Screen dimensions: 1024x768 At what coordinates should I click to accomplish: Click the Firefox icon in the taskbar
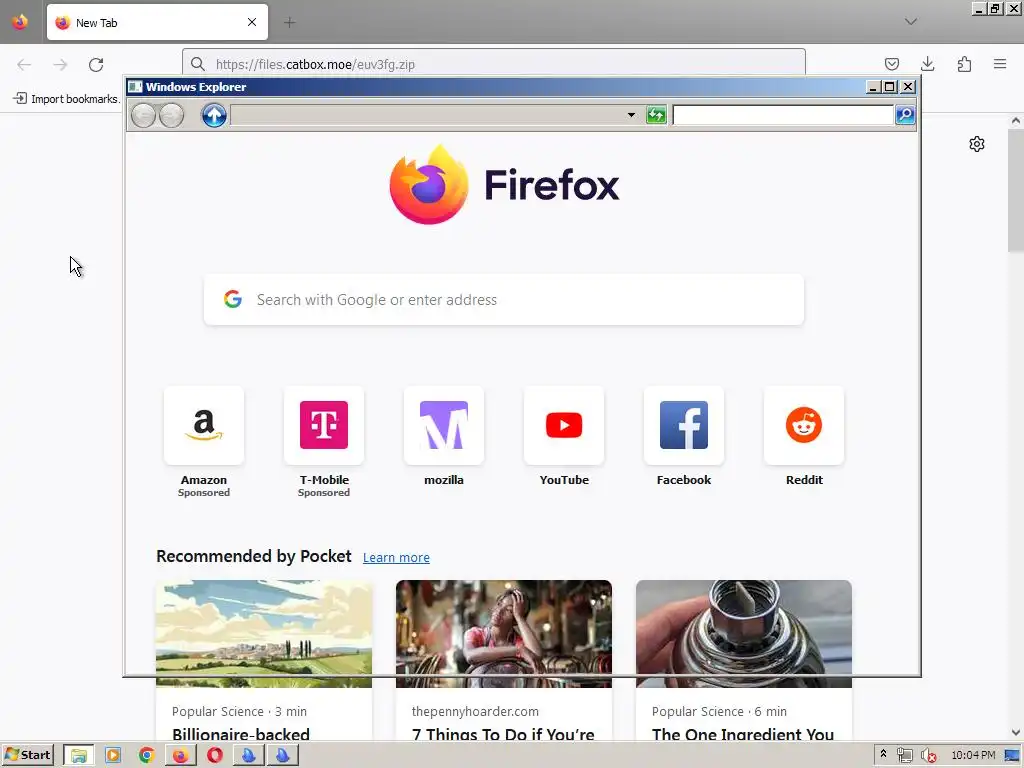[x=180, y=756]
